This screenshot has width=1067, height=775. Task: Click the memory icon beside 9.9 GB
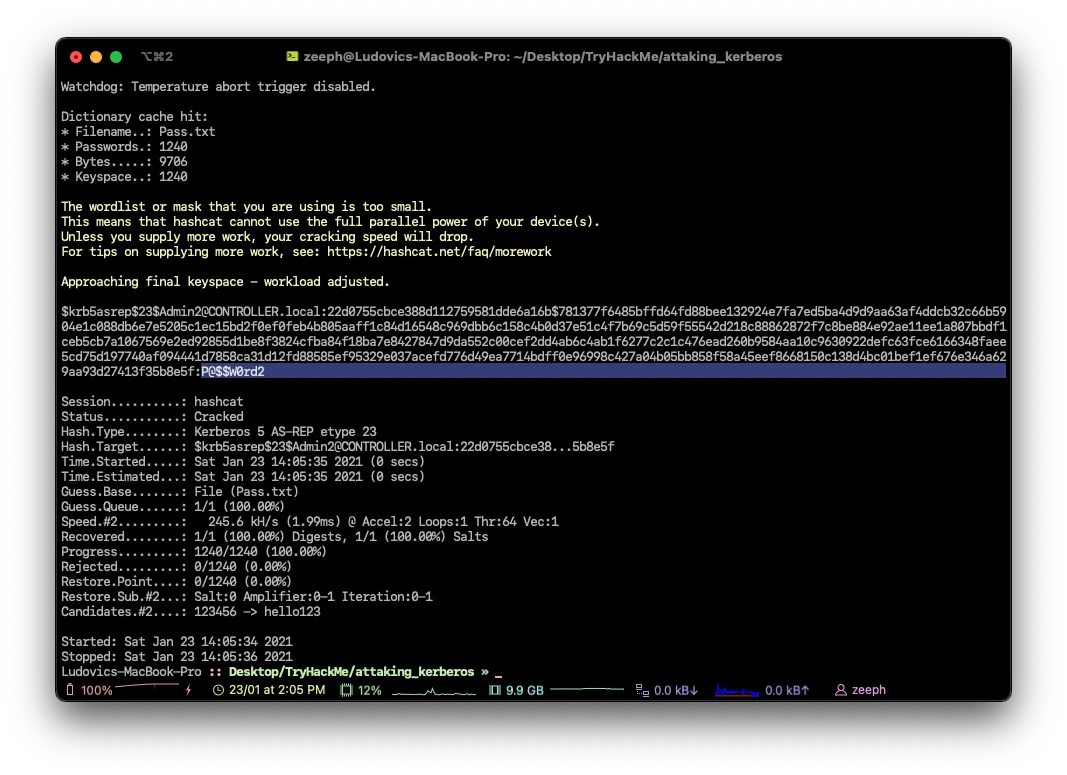coord(494,690)
